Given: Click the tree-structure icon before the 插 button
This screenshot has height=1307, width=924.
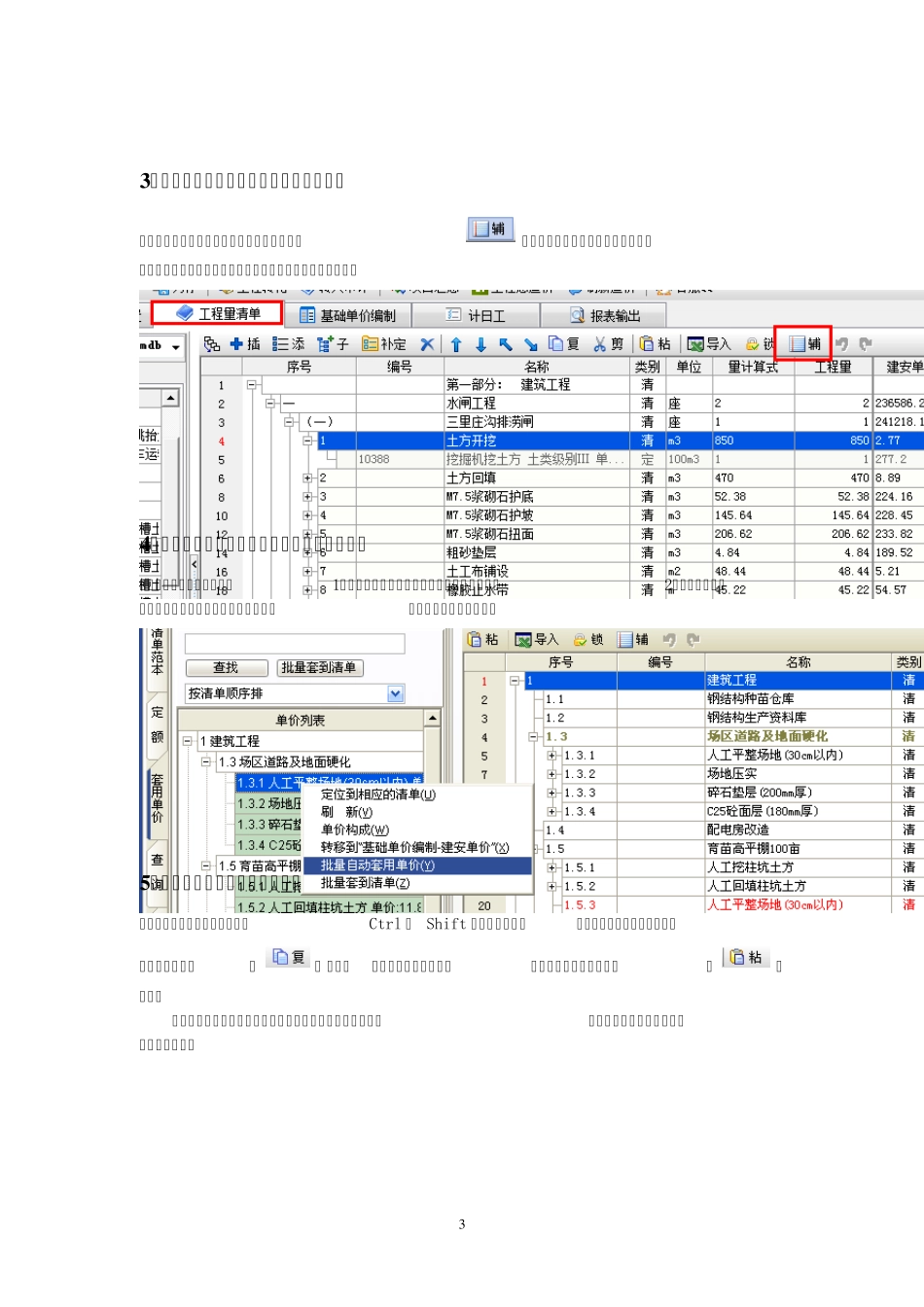Looking at the screenshot, I should 211,344.
